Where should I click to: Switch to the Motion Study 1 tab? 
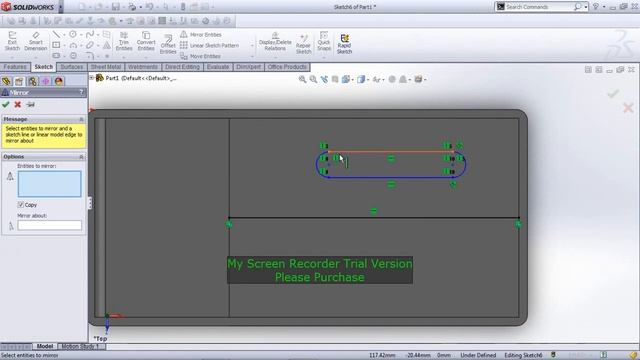[x=80, y=346]
